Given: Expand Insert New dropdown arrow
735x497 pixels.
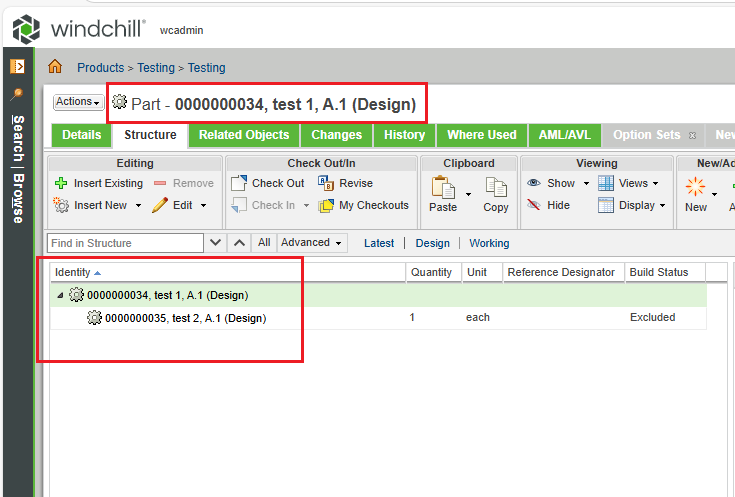Looking at the screenshot, I should (x=138, y=205).
